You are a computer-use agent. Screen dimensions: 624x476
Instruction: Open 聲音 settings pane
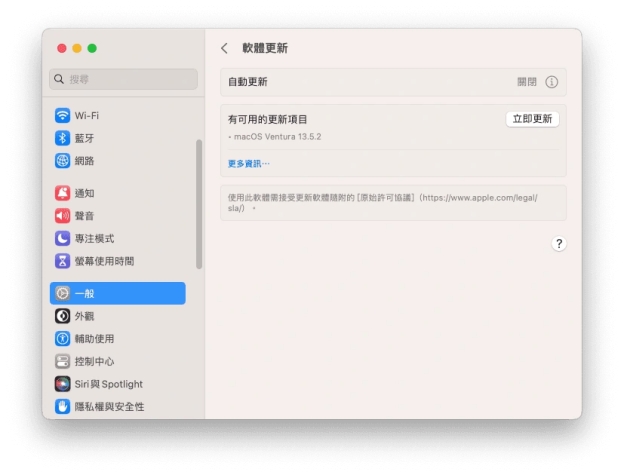84,216
